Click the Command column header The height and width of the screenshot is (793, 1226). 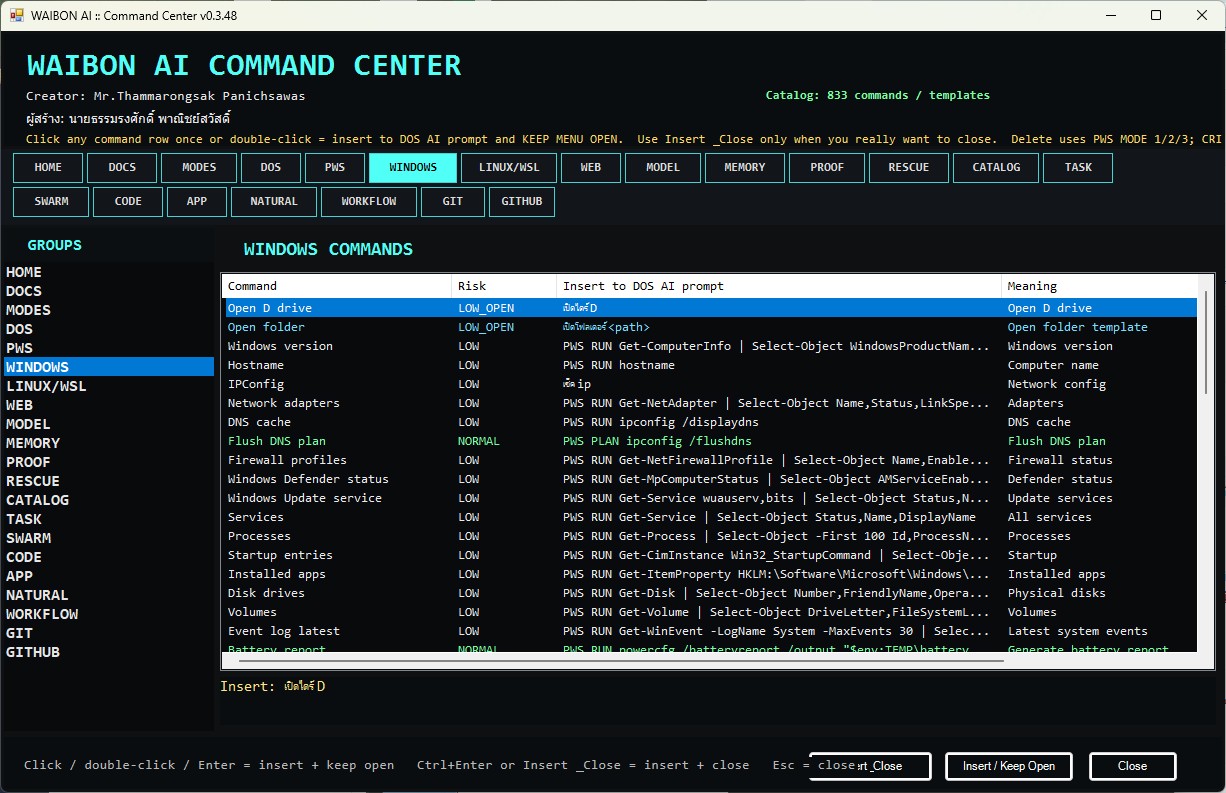coord(337,286)
